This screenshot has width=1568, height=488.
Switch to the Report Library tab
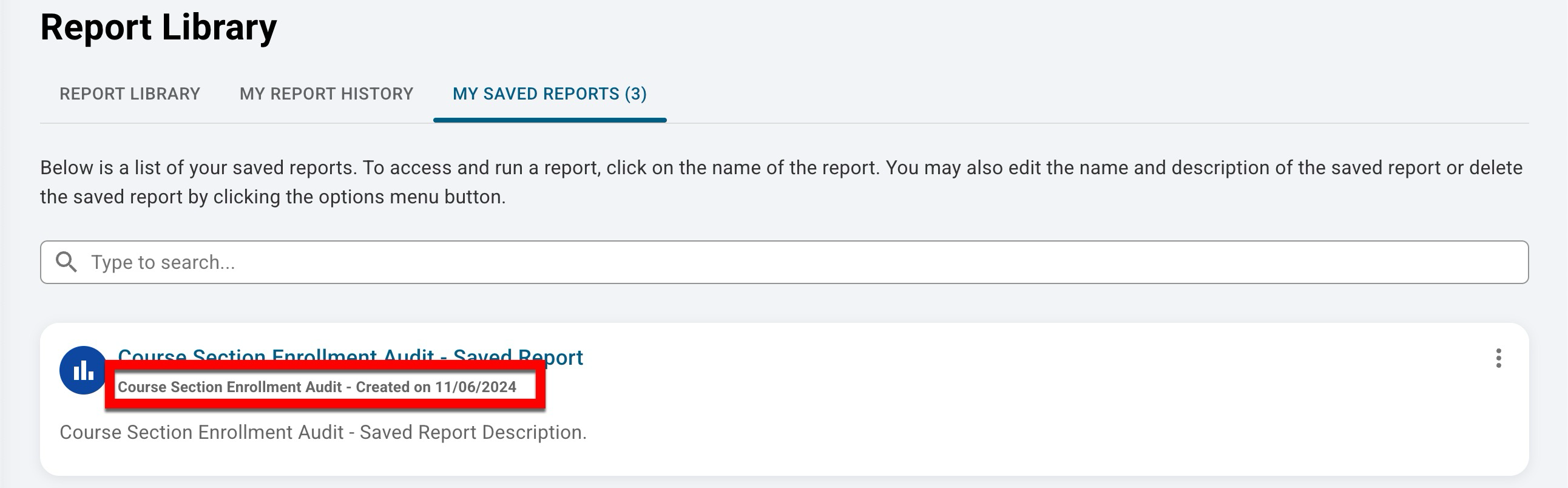(x=130, y=93)
